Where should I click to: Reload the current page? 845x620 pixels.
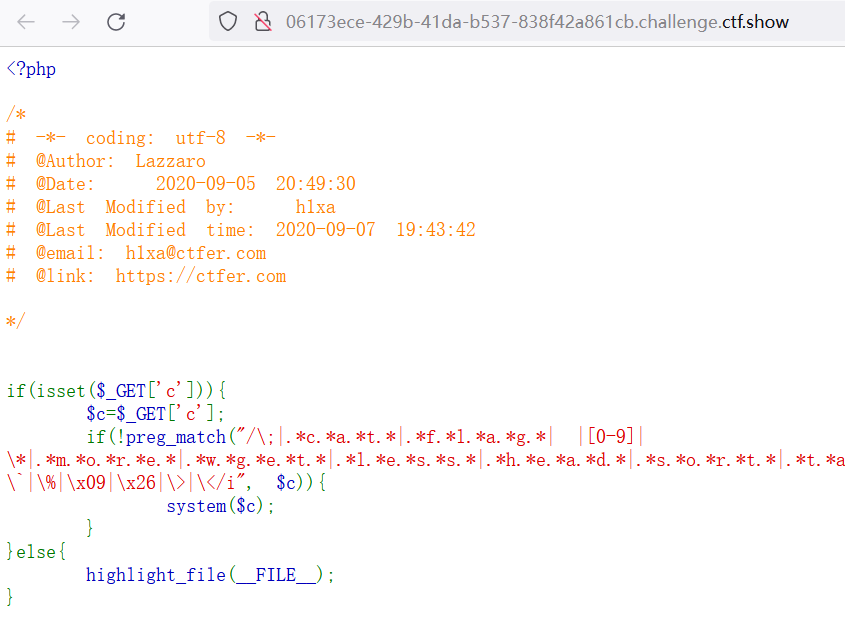(116, 22)
